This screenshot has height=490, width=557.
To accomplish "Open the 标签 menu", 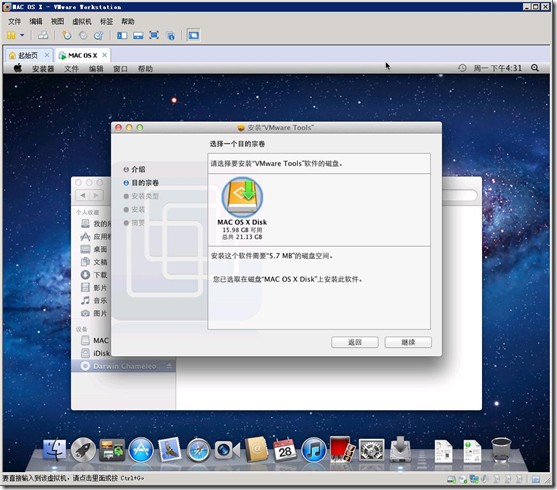I will [x=106, y=22].
